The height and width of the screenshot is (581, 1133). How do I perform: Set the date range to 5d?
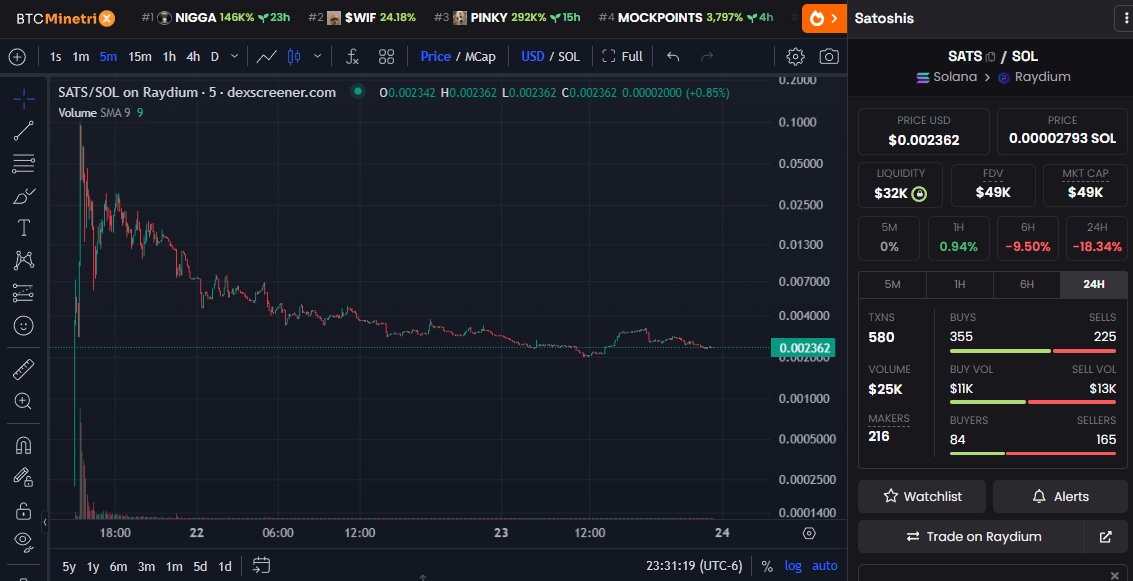pyautogui.click(x=200, y=567)
